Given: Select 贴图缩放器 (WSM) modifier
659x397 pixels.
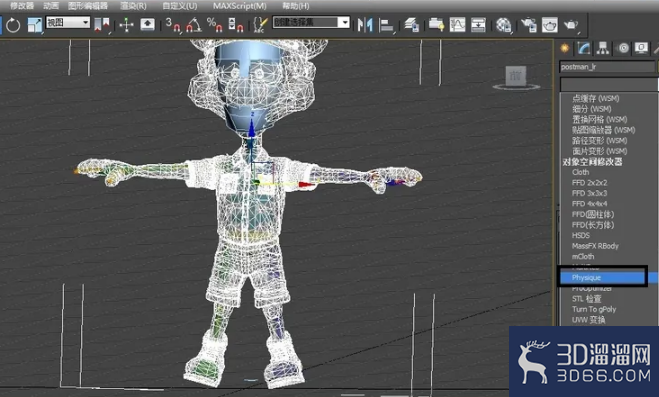Looking at the screenshot, I should 604,130.
